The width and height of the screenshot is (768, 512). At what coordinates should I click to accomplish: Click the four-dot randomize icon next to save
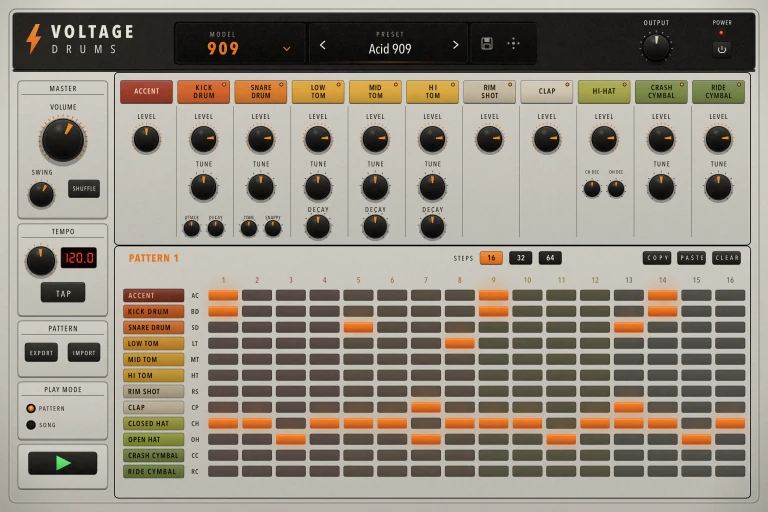[x=513, y=44]
